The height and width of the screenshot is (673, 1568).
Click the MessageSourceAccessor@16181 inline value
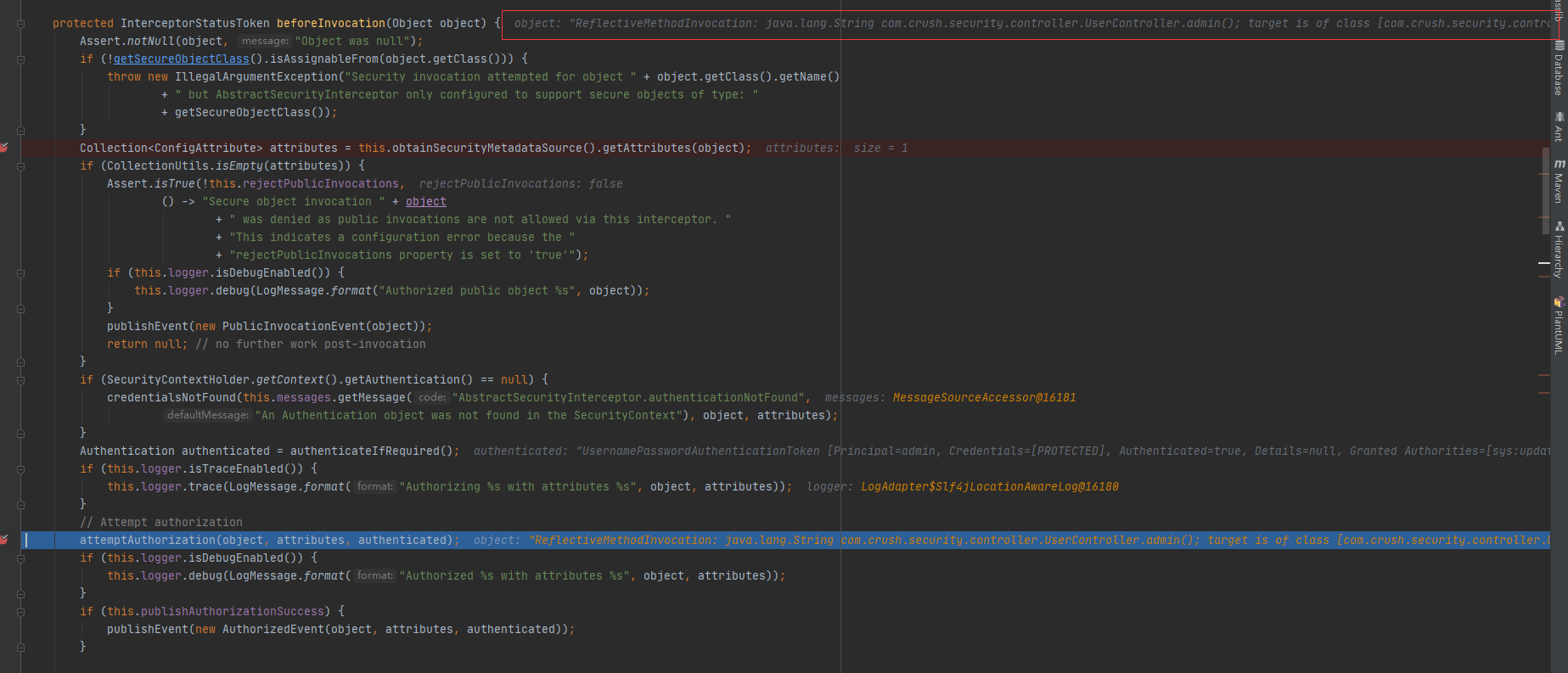pyautogui.click(x=985, y=397)
